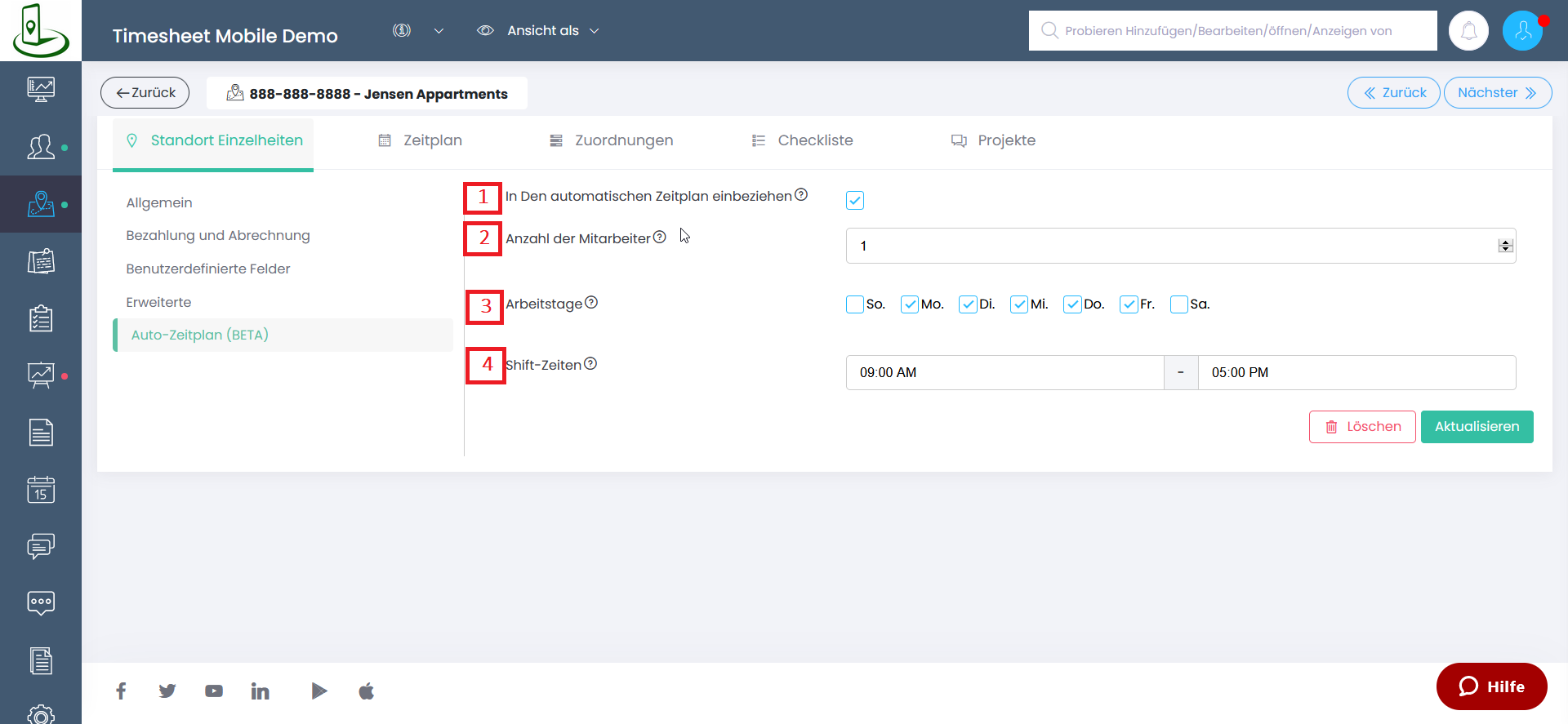Open the employees icon in sidebar
This screenshot has height=724, width=1568.
[x=41, y=147]
